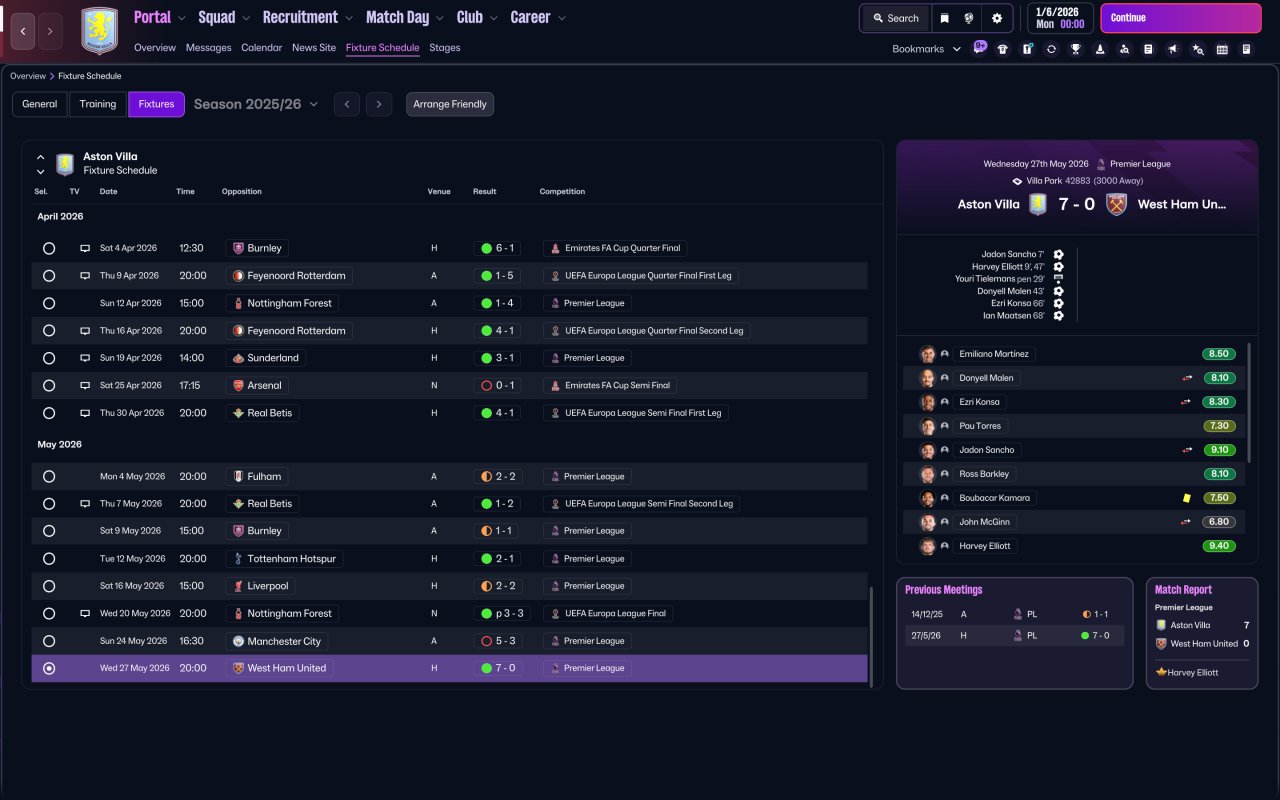Click the West Ham crest in the match panel

(1117, 204)
